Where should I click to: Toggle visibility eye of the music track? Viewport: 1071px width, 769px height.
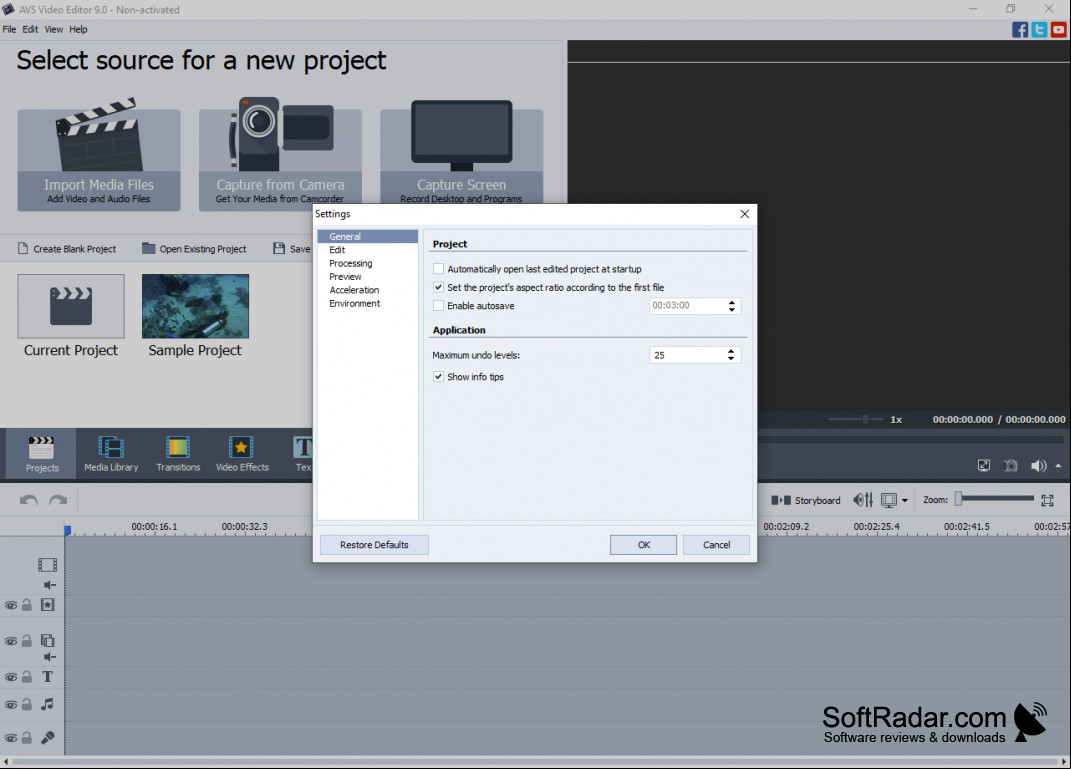[11, 705]
